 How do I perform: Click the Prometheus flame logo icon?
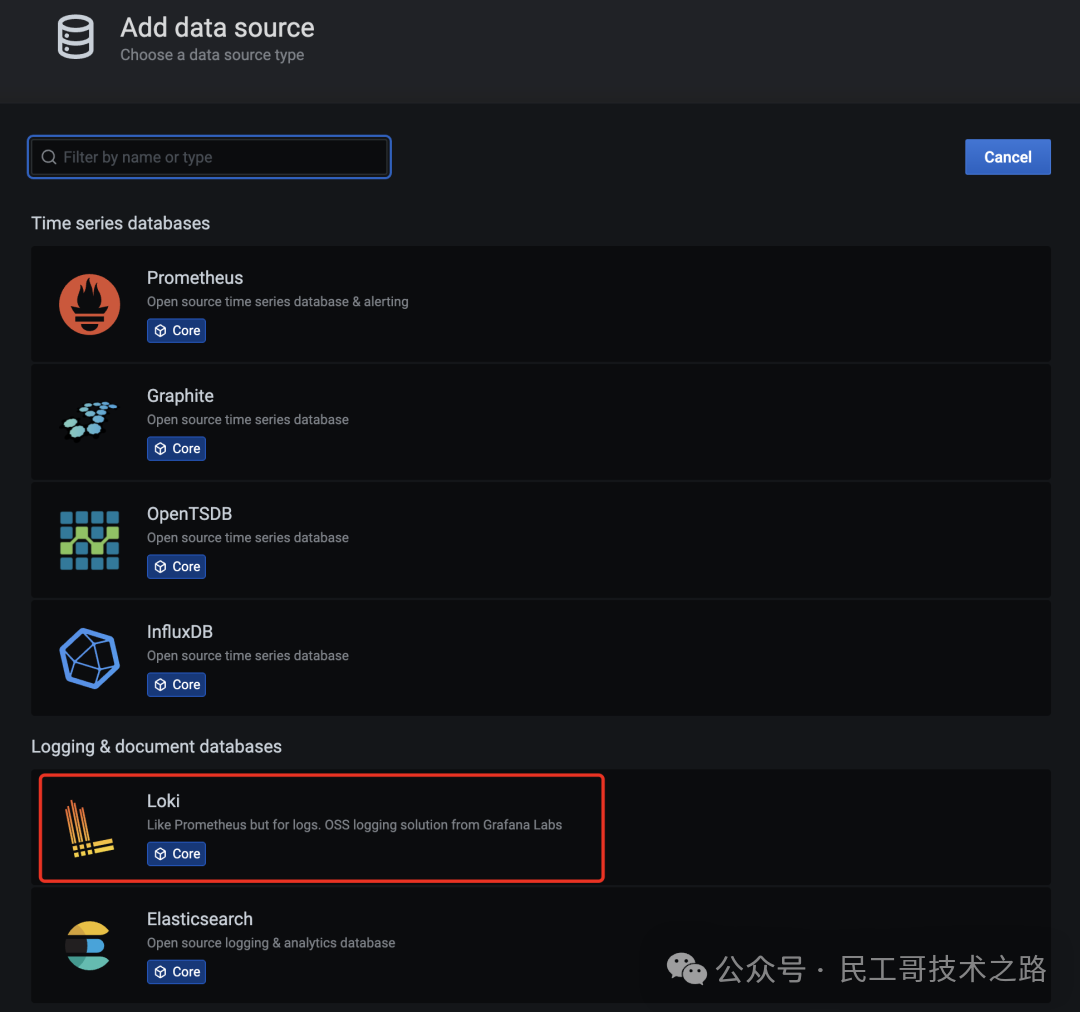90,304
